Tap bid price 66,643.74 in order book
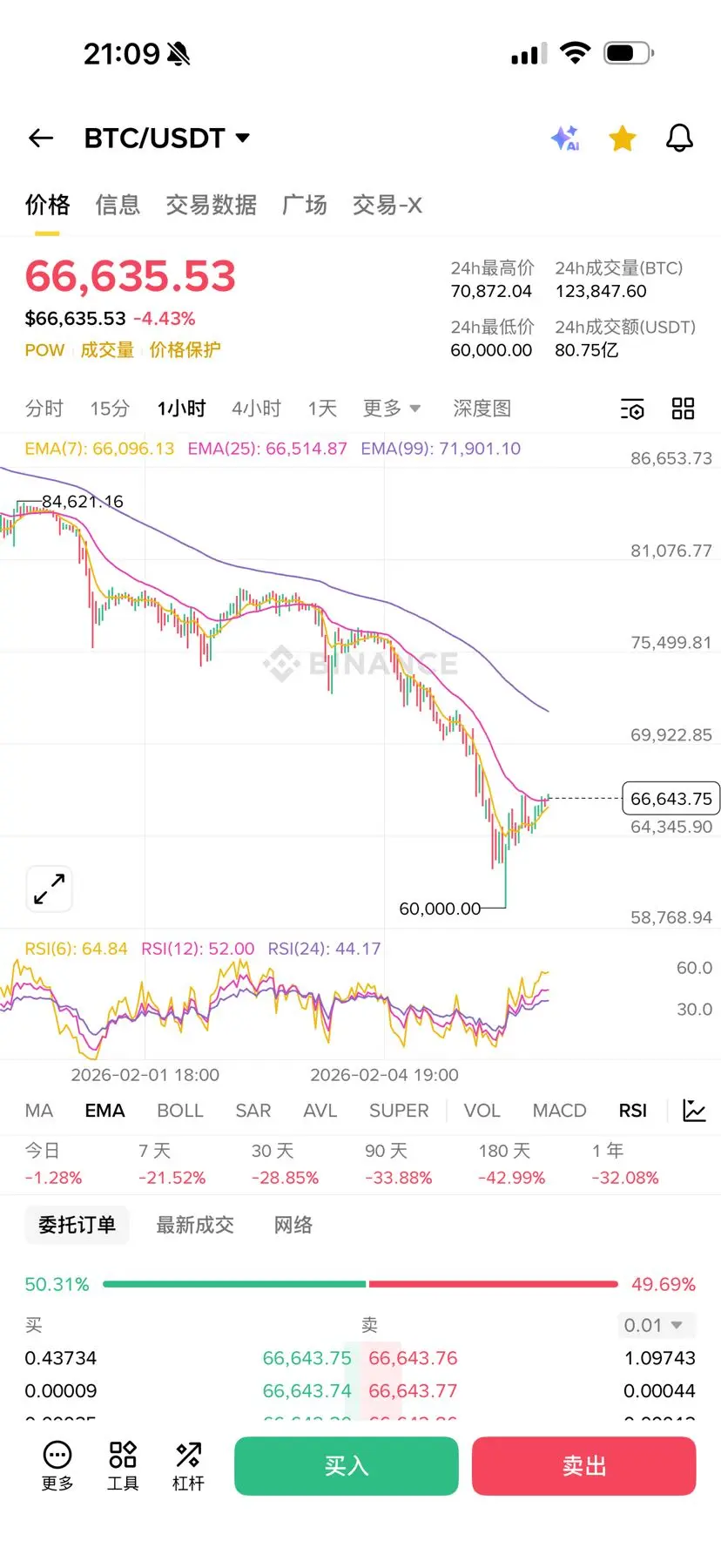Image resolution: width=721 pixels, height=1568 pixels. click(307, 1391)
